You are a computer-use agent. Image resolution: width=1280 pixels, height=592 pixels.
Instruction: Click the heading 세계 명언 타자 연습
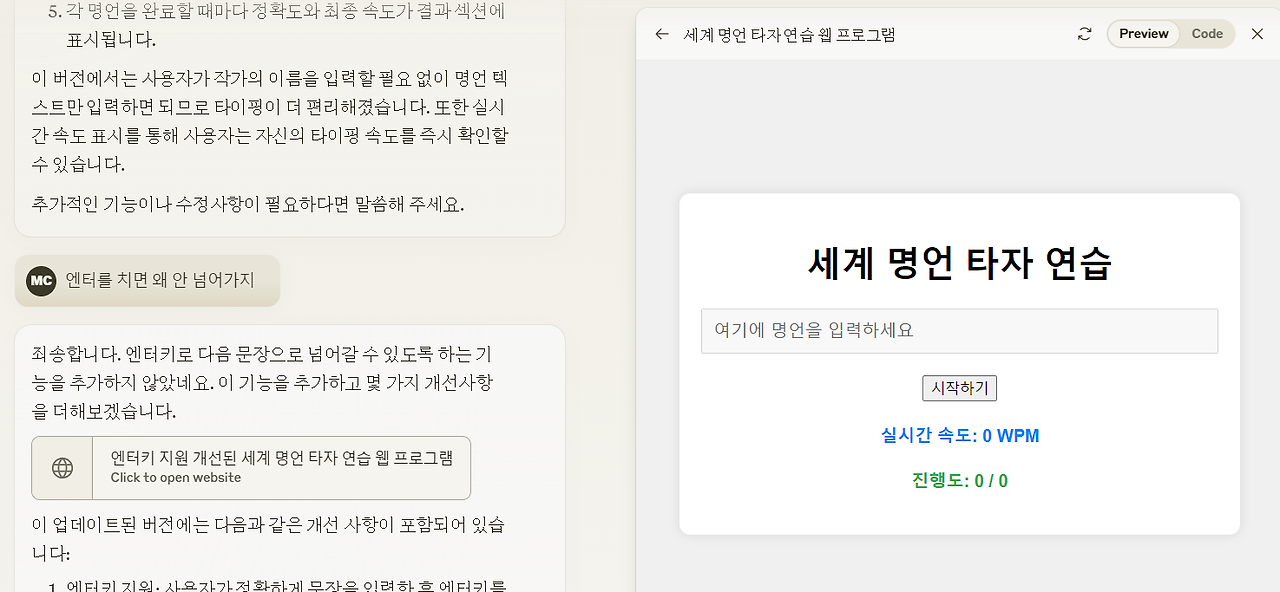(959, 263)
